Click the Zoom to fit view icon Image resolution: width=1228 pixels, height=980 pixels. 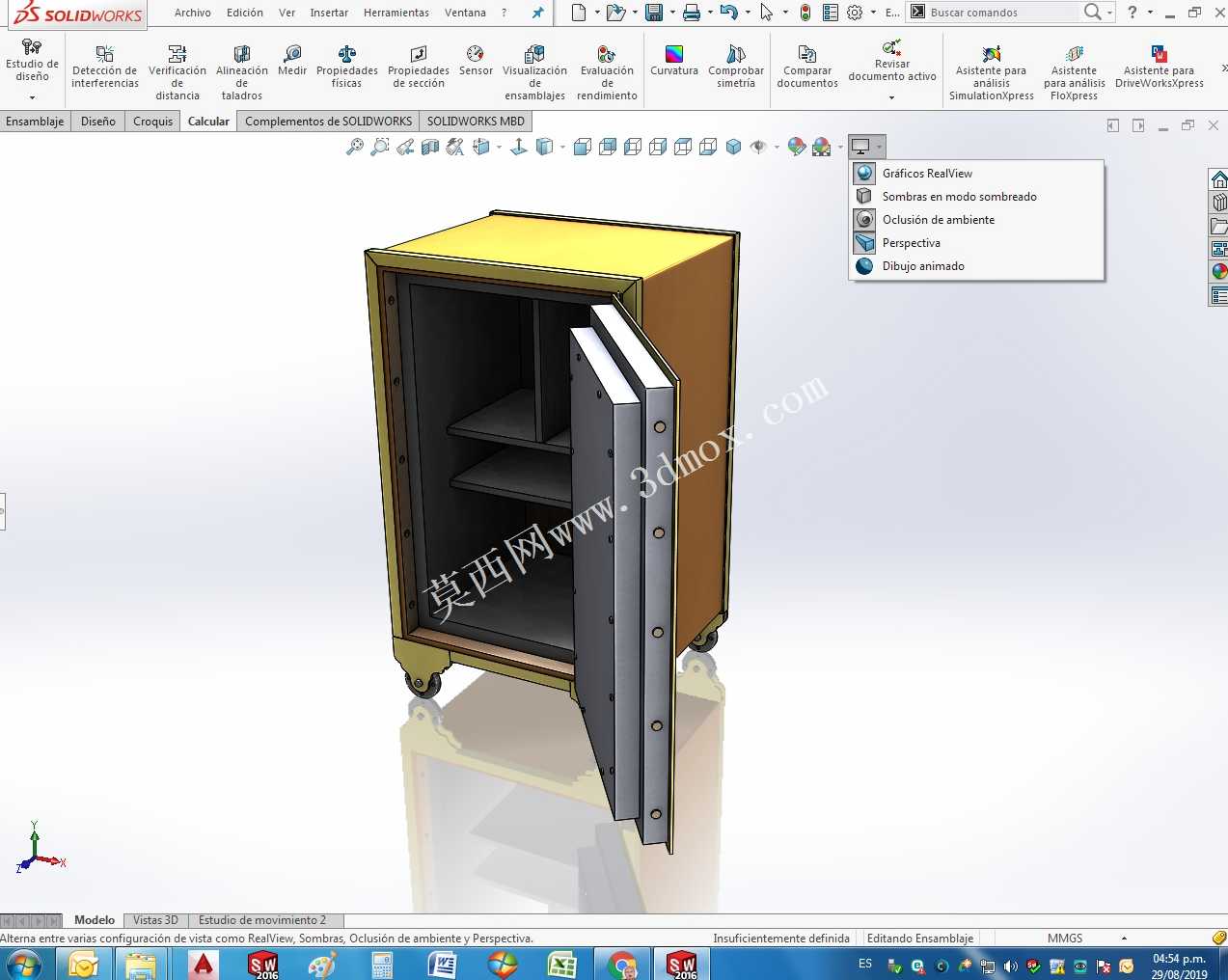pyautogui.click(x=355, y=147)
